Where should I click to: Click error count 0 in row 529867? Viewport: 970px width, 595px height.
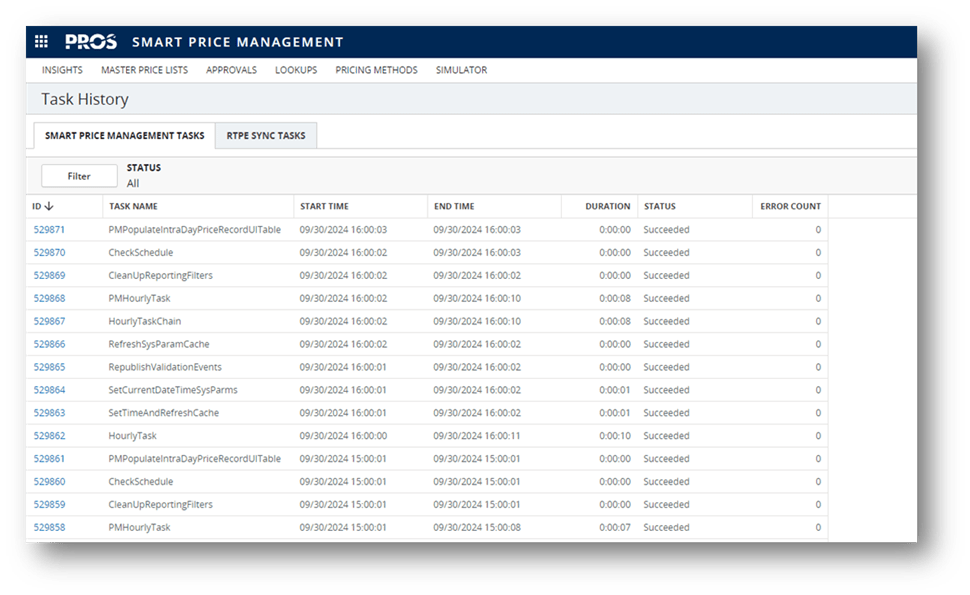pyautogui.click(x=818, y=321)
